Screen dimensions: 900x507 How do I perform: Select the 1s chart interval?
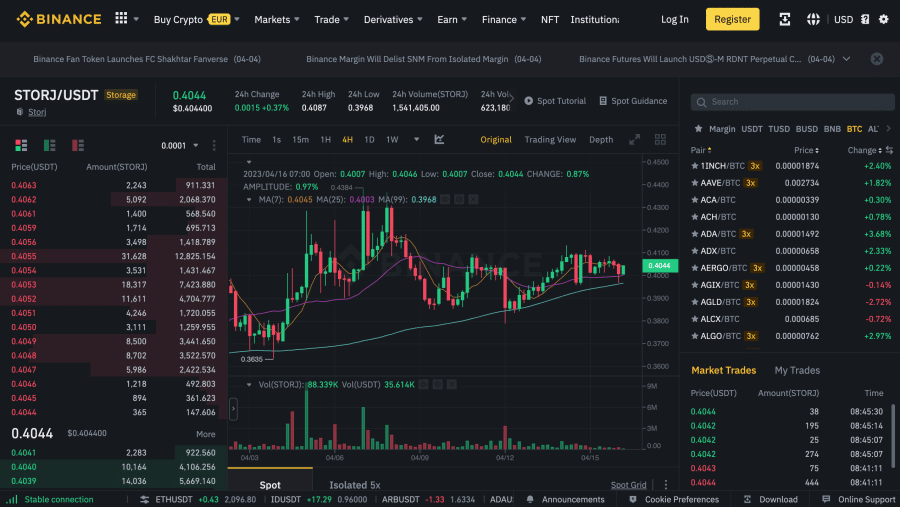point(276,140)
